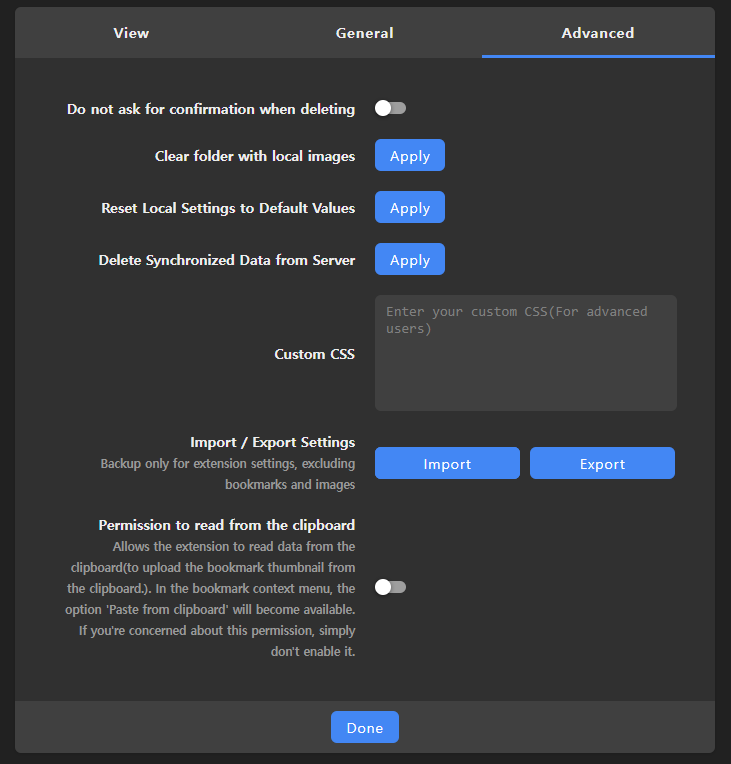Viewport: 731px width, 764px height.
Task: Click into the Custom CSS text area
Action: [526, 353]
